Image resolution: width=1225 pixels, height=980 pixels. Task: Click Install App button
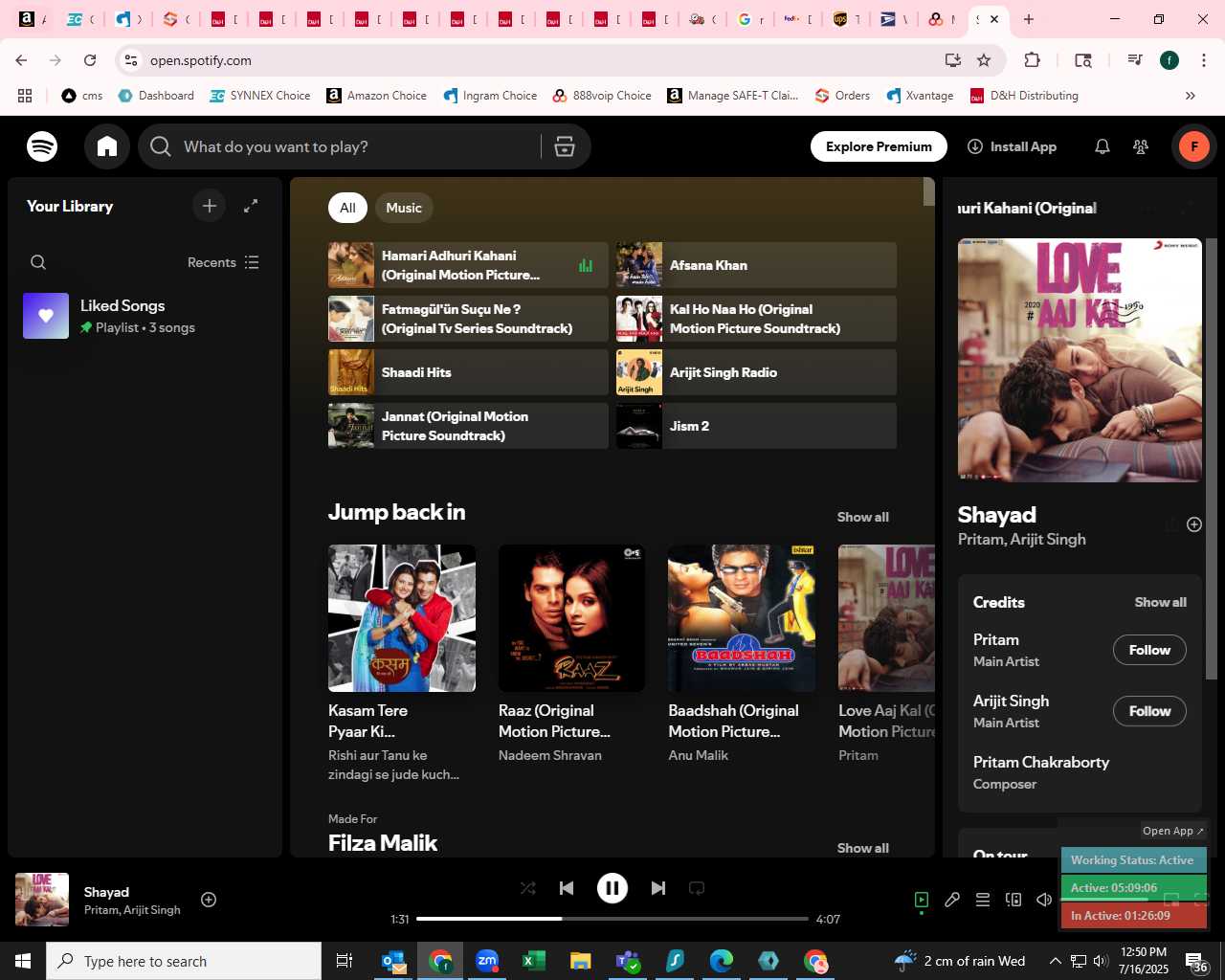(x=1013, y=146)
